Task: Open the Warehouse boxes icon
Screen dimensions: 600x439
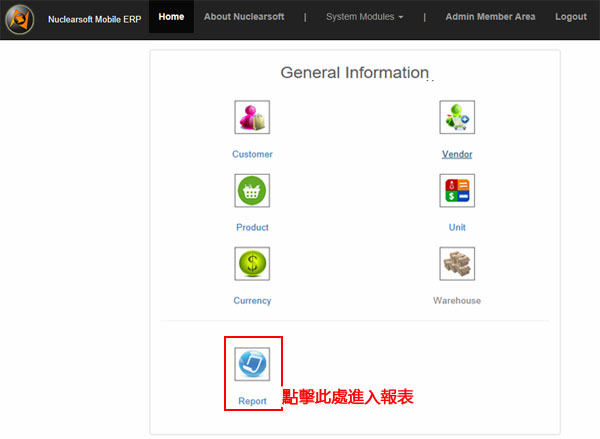Action: 457,264
